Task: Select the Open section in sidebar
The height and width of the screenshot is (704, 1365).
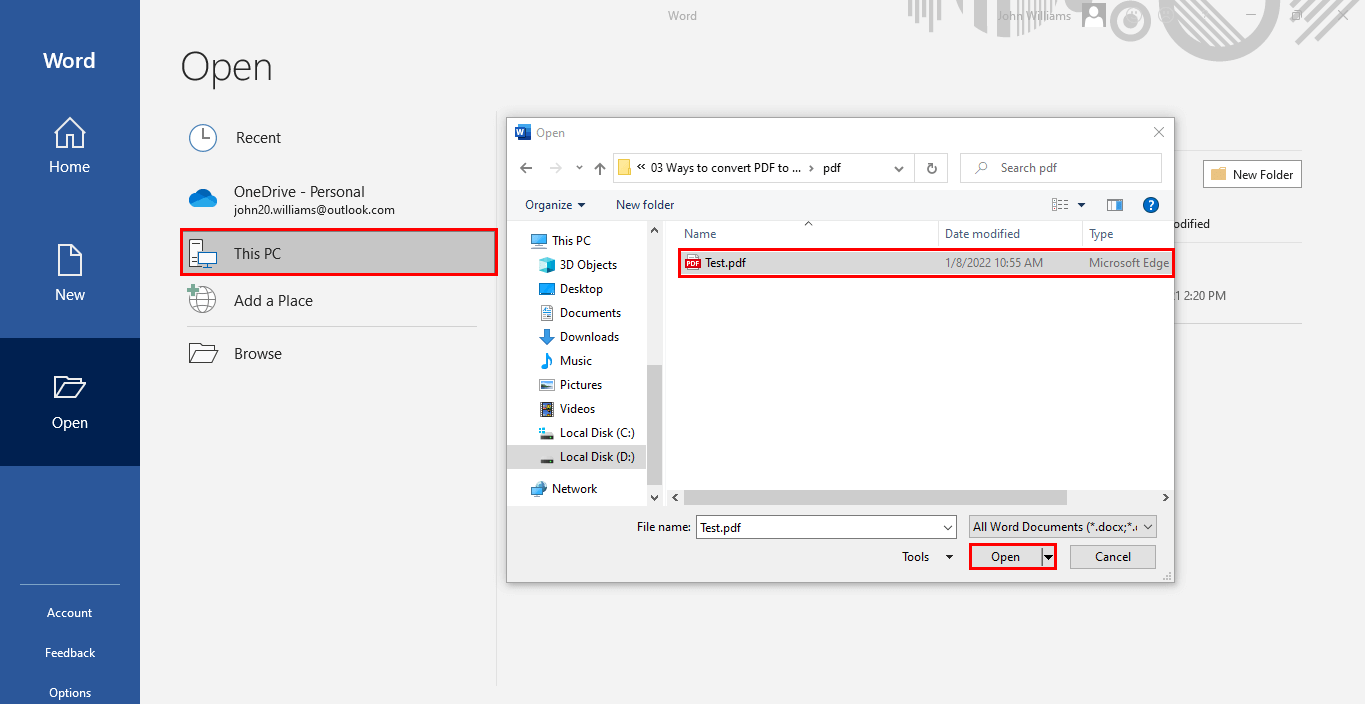Action: 69,402
